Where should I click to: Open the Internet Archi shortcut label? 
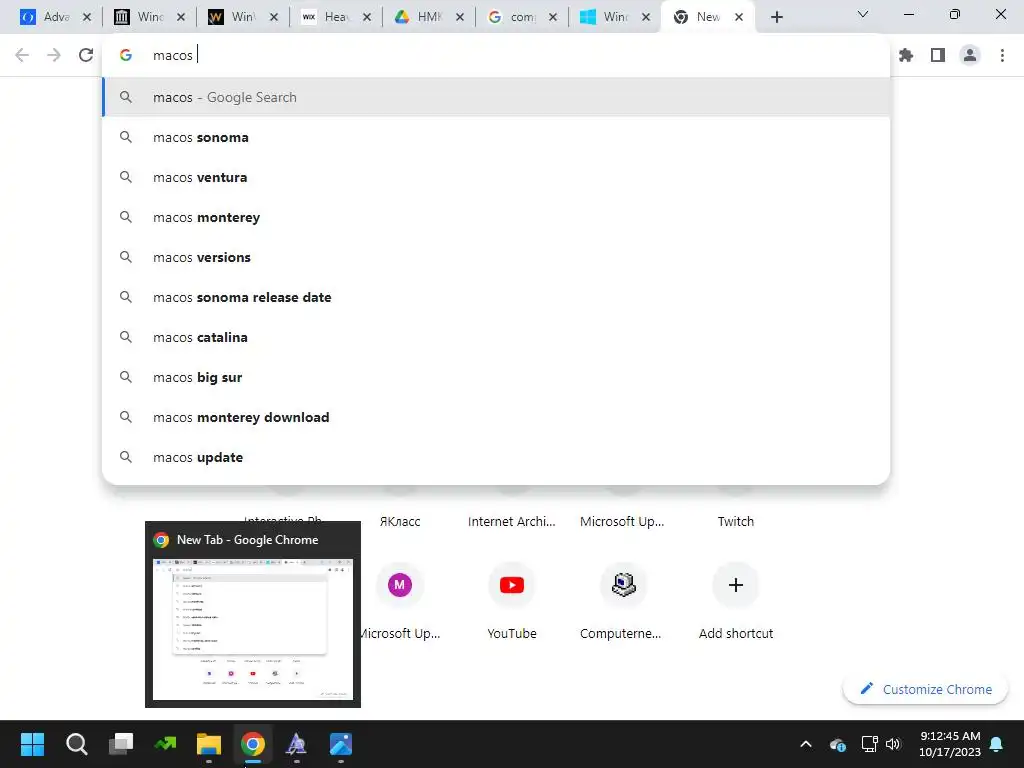point(511,521)
